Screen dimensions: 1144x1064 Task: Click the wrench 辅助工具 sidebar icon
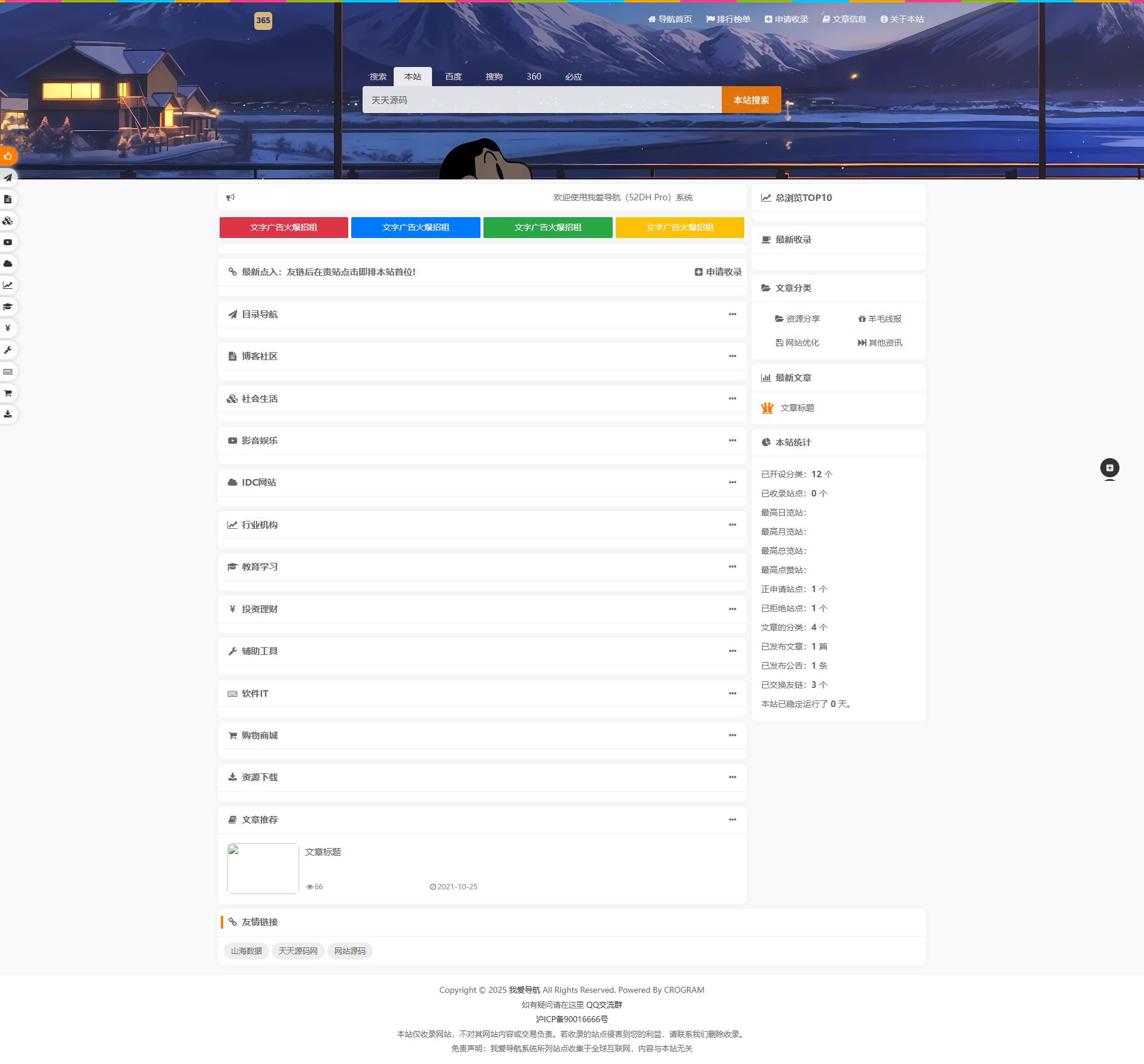pyautogui.click(x=8, y=350)
